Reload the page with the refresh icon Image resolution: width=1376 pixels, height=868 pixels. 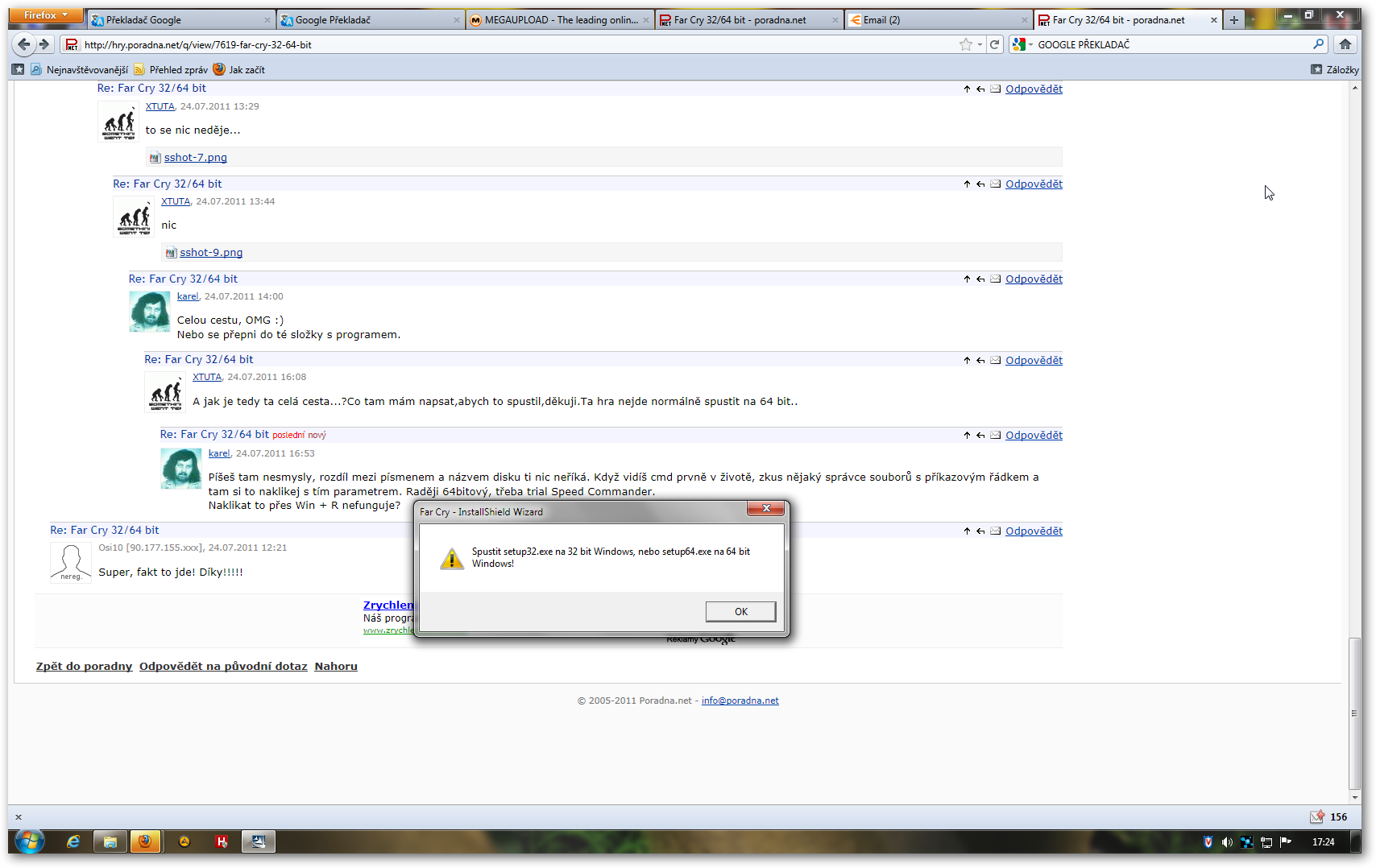pos(995,44)
